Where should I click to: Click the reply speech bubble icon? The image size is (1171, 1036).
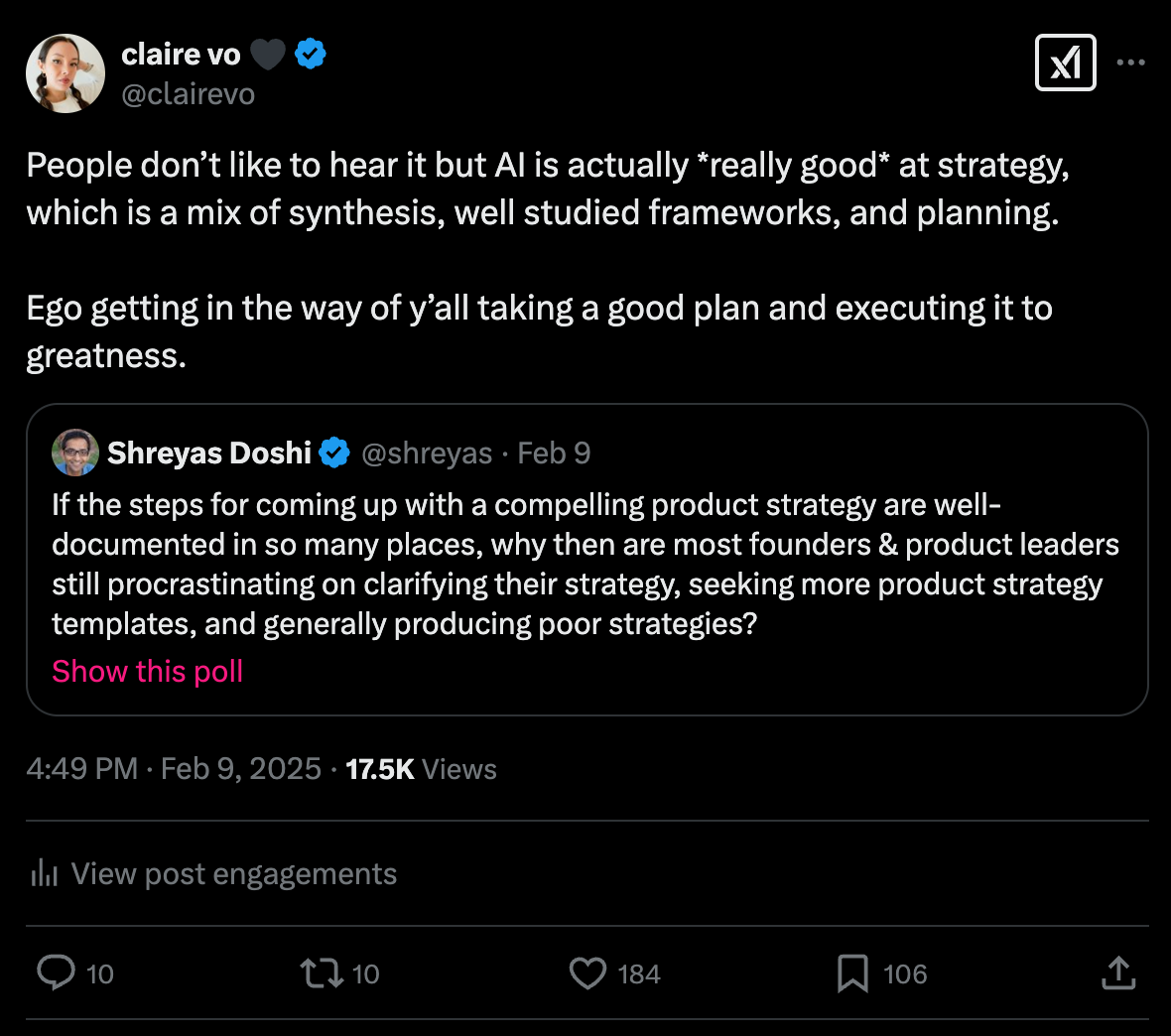tap(57, 972)
